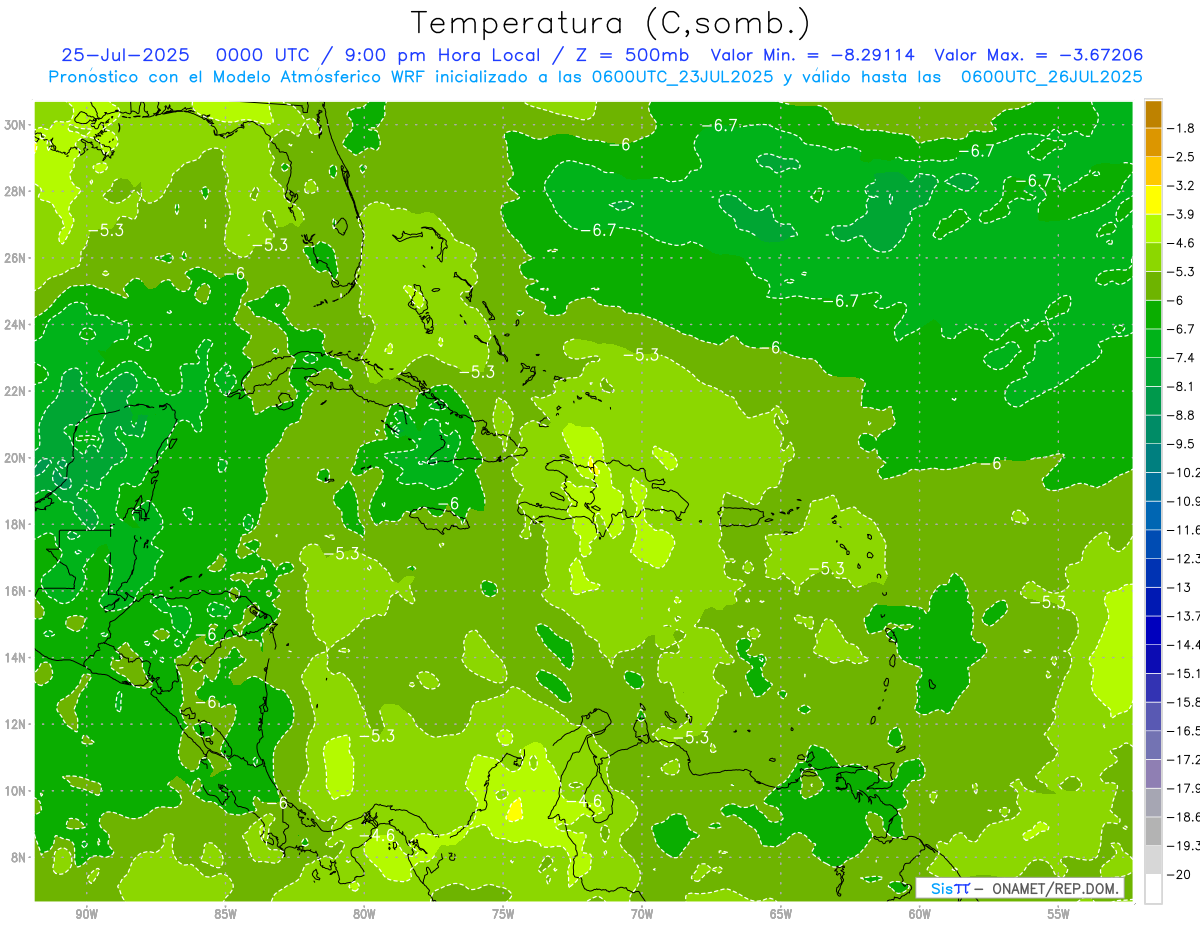Click the 75W longitude axis label
Image resolution: width=1200 pixels, height=927 pixels.
tap(503, 914)
